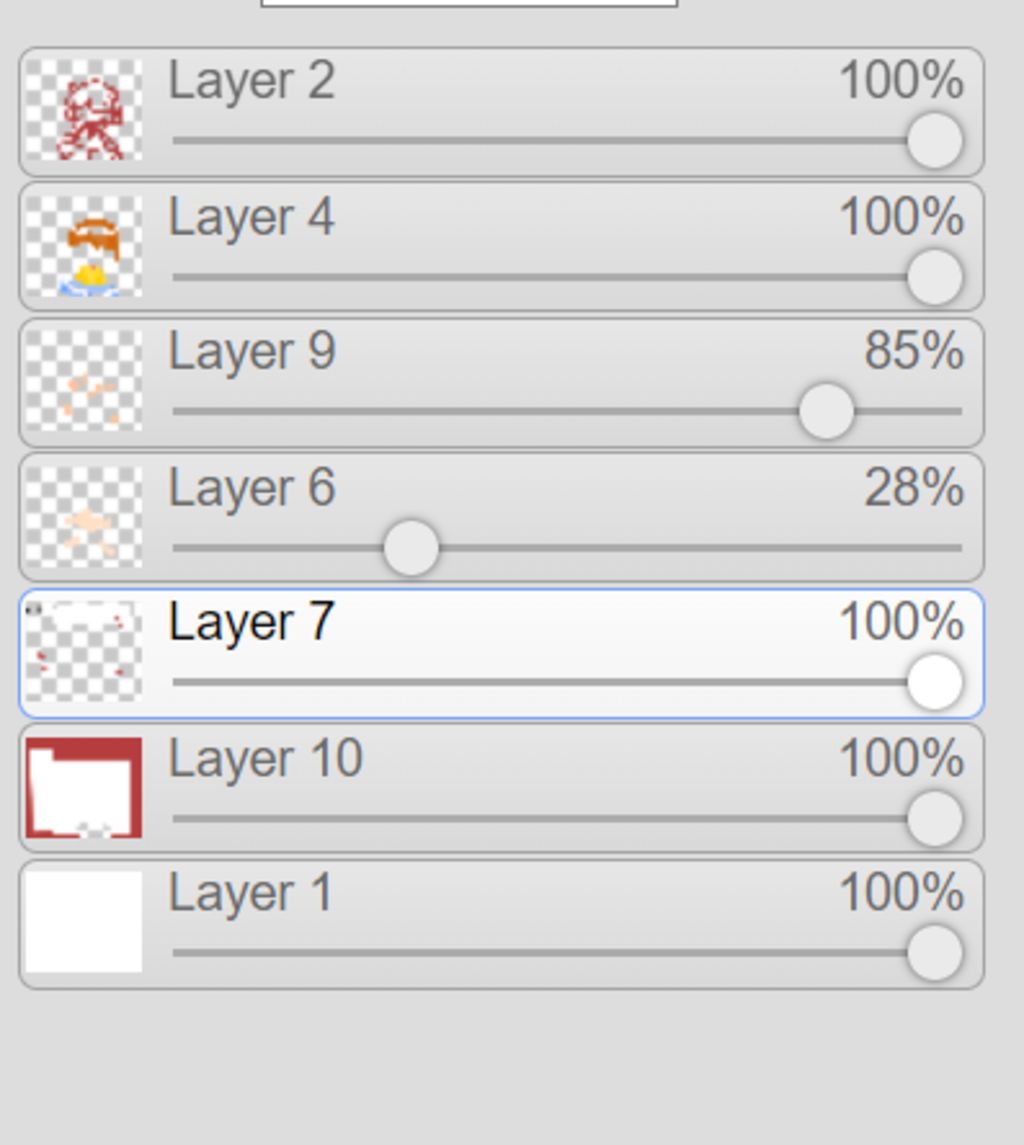
Task: Click the Layer 7 opacity slider handle
Action: tap(935, 682)
